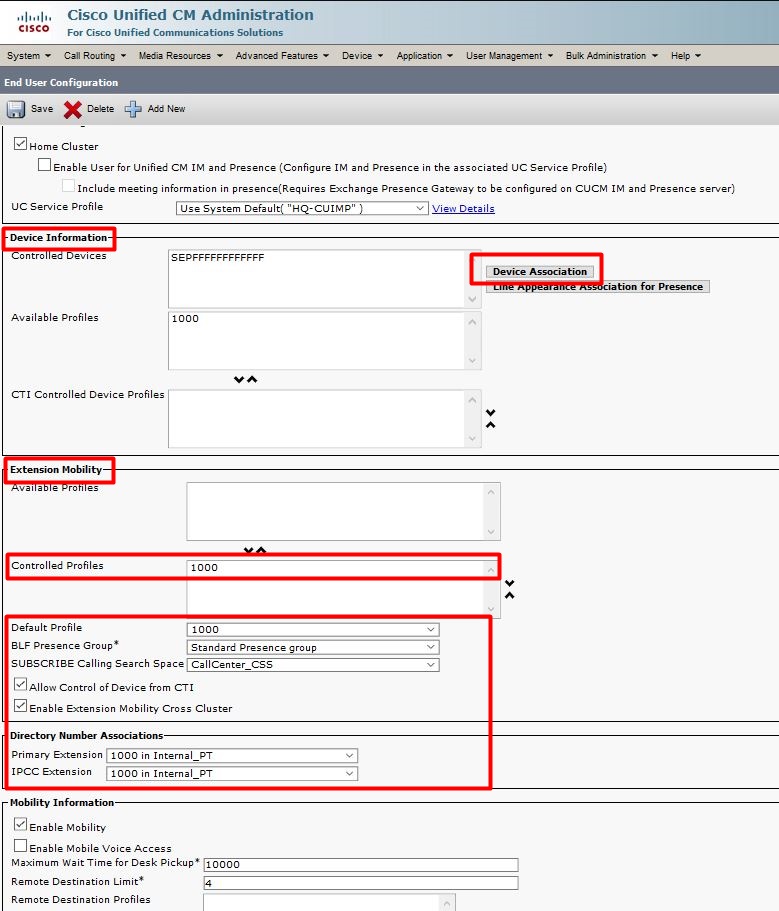Click the Controlled Devices list scrollbar
Viewport: 779px width, 911px height.
473,279
